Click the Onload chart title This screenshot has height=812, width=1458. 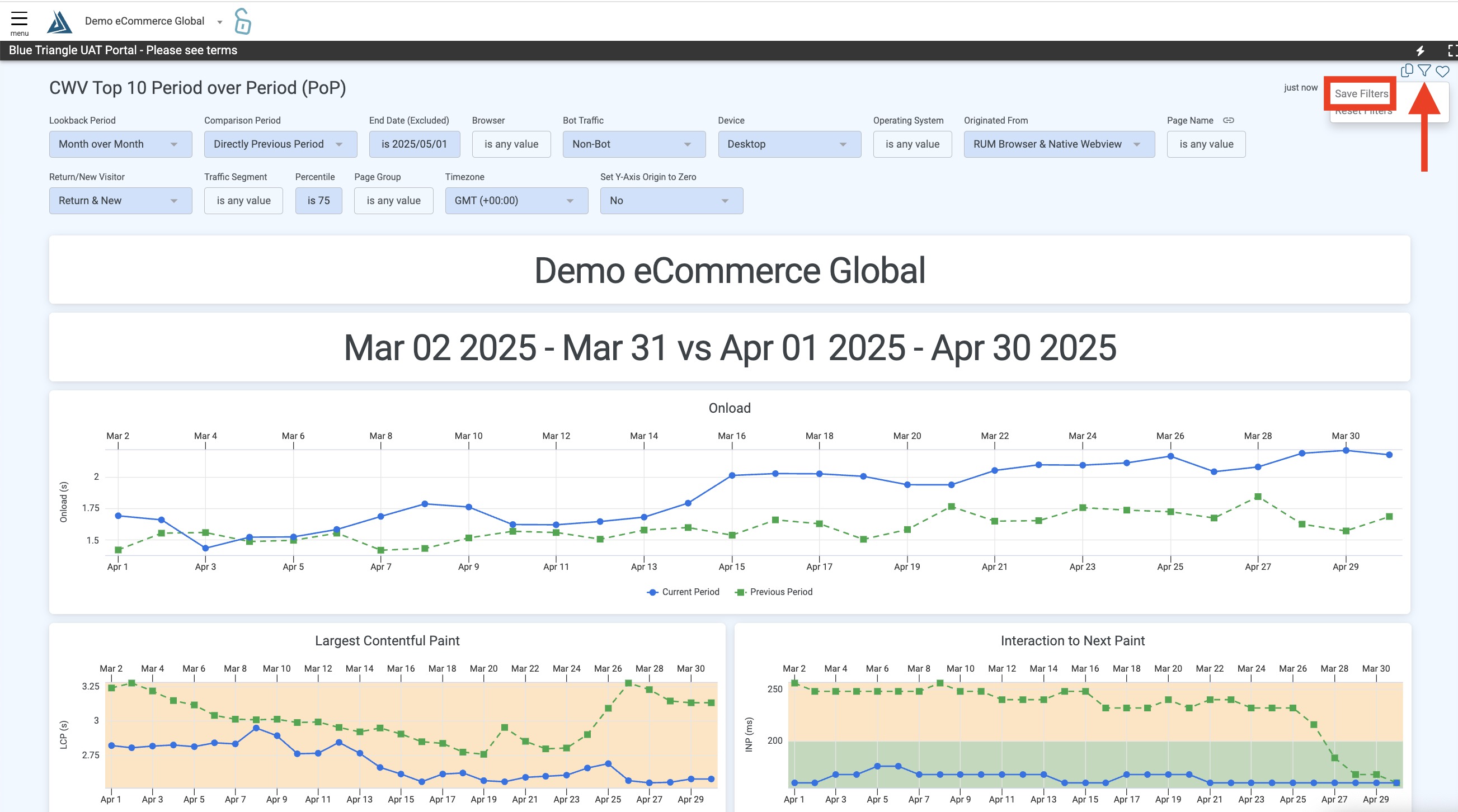(729, 408)
